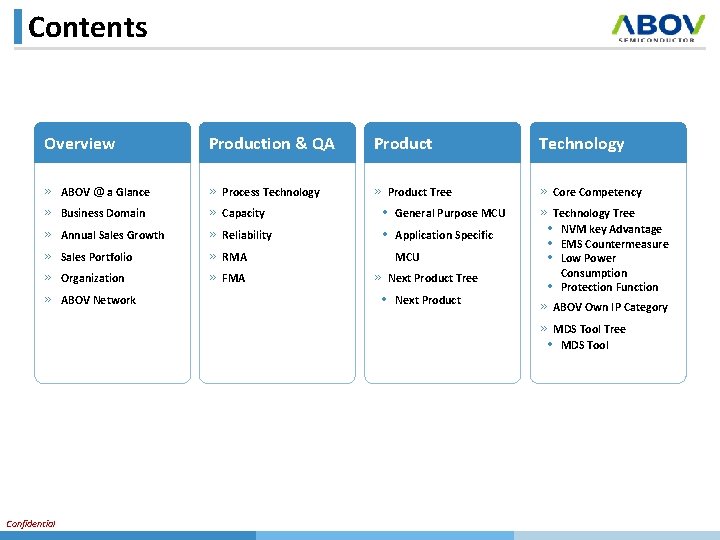Select Low Power Consumption sub-item
This screenshot has height=540, width=720.
(x=594, y=265)
